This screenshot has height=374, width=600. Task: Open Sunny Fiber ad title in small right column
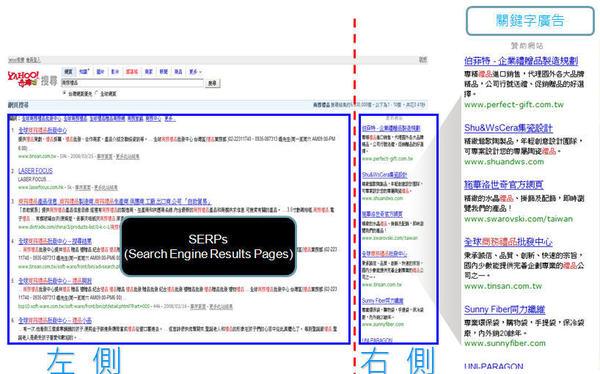coord(383,301)
